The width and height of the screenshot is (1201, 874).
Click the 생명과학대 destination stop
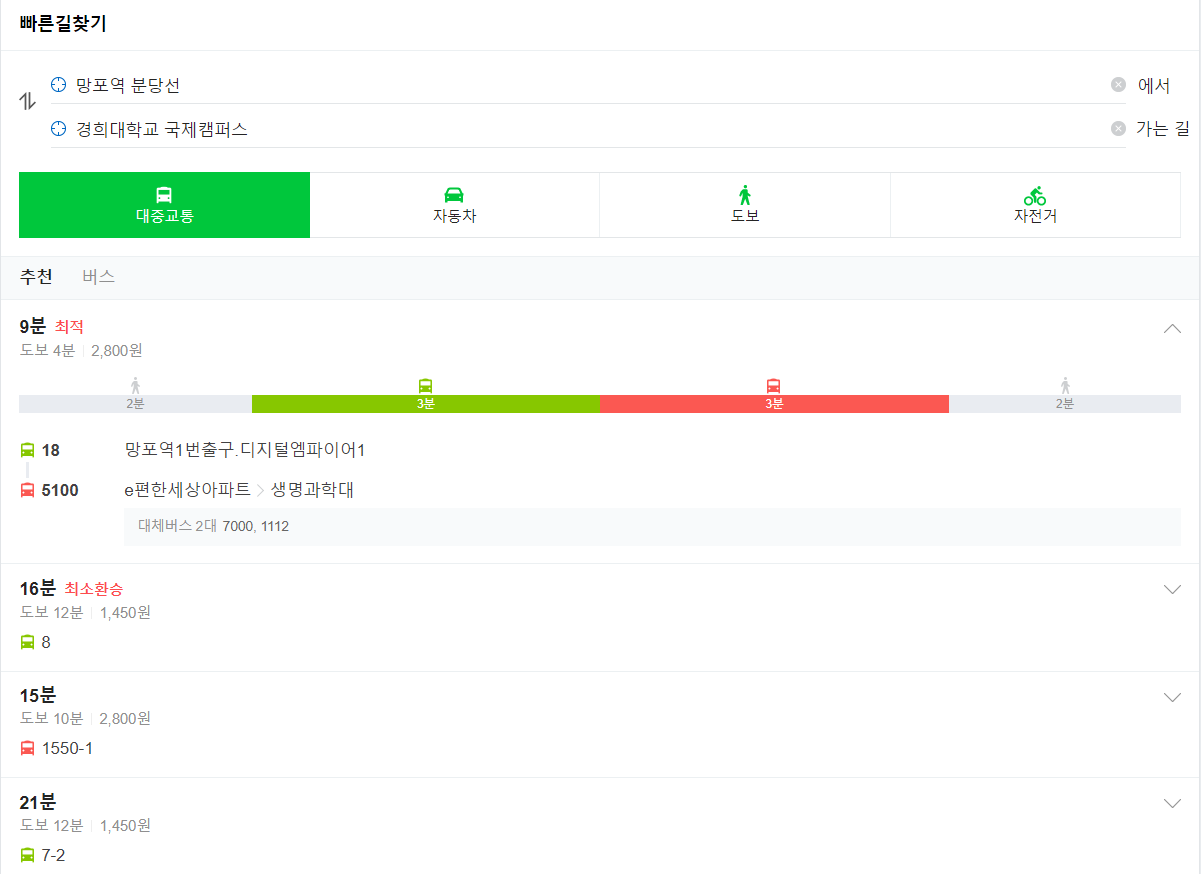312,490
